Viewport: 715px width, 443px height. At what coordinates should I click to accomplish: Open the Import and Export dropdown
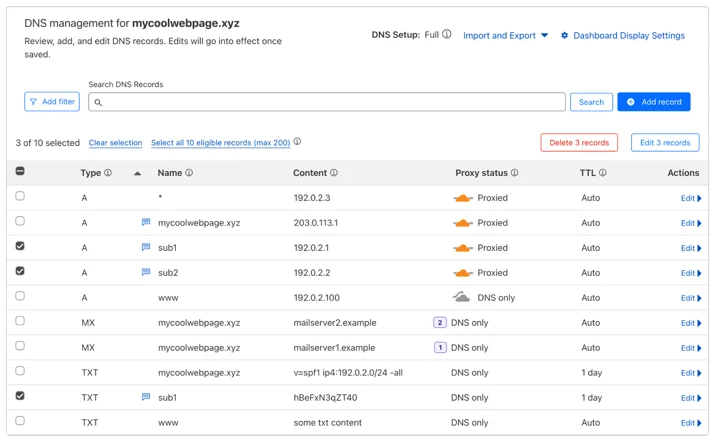point(505,36)
